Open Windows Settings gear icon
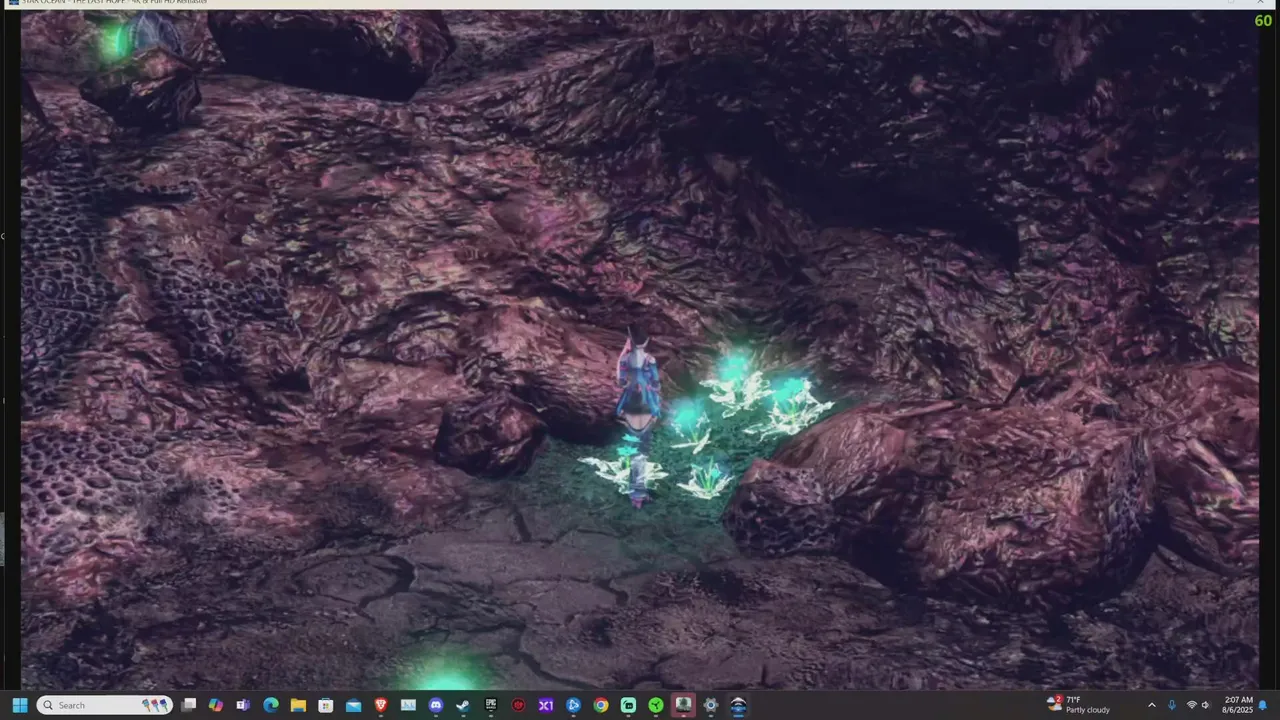This screenshot has height=720, width=1280. click(x=711, y=705)
